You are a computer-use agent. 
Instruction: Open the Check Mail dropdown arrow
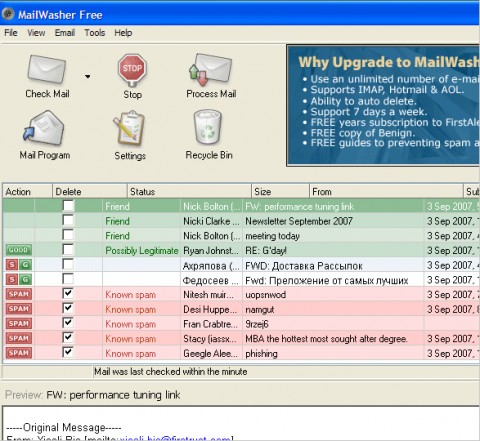[88, 77]
